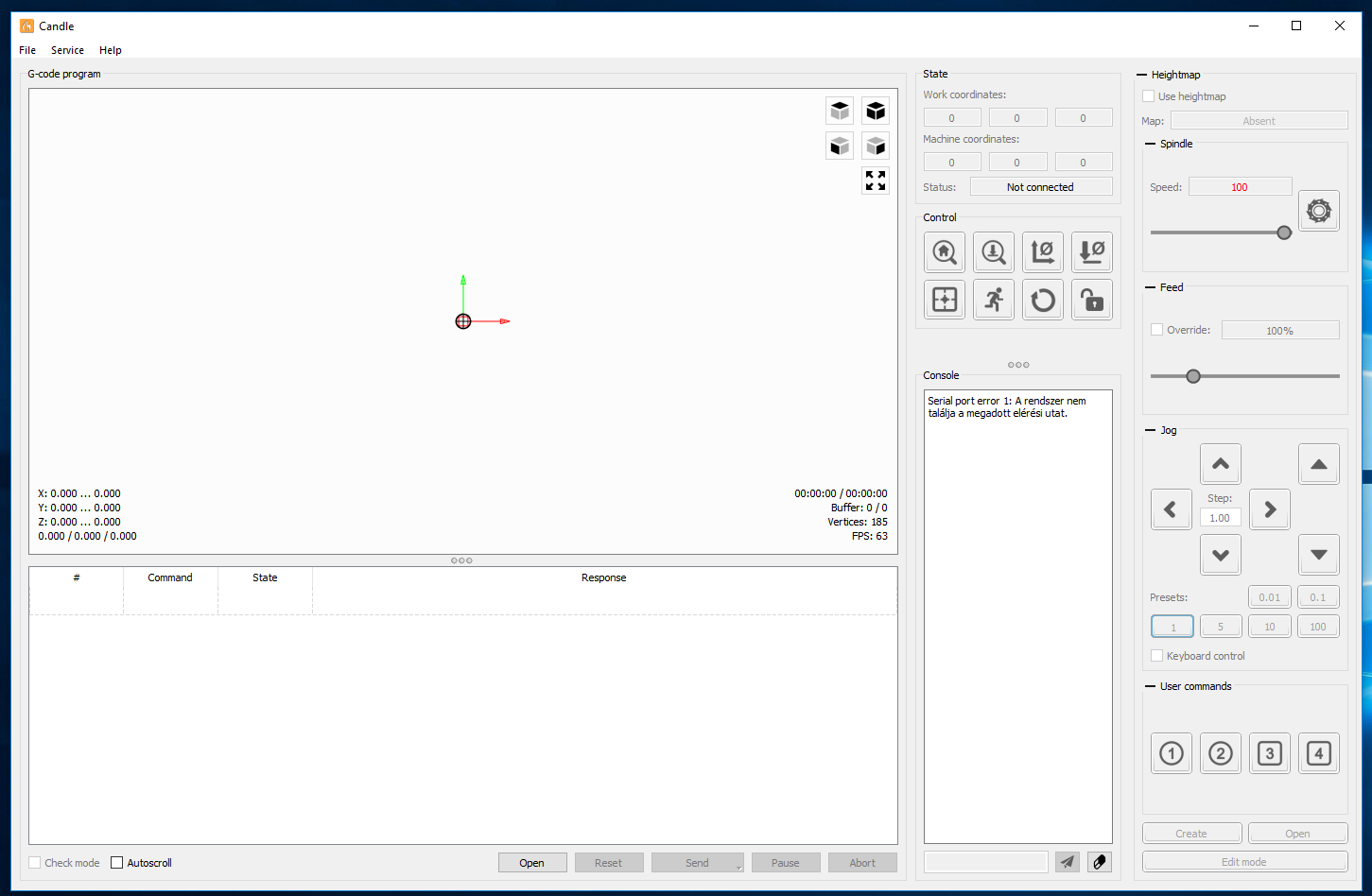Enable feed Override

(x=1156, y=330)
